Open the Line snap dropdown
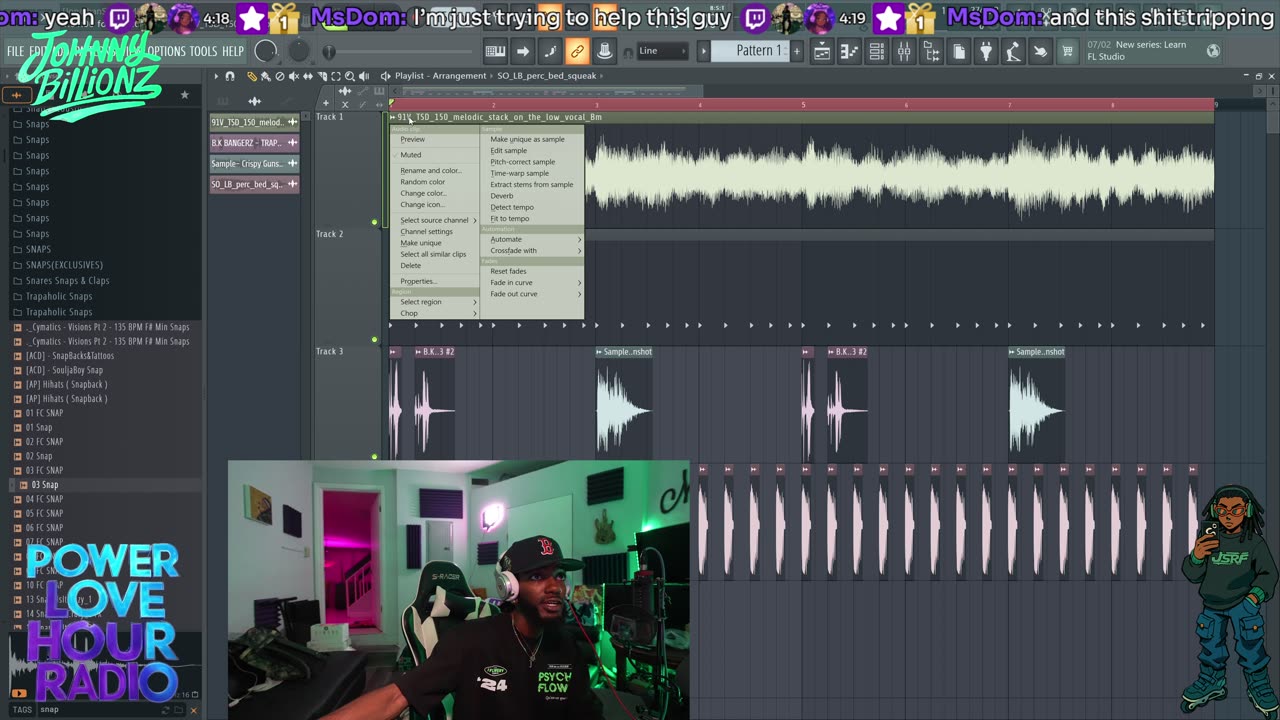The height and width of the screenshot is (720, 1280). (663, 51)
